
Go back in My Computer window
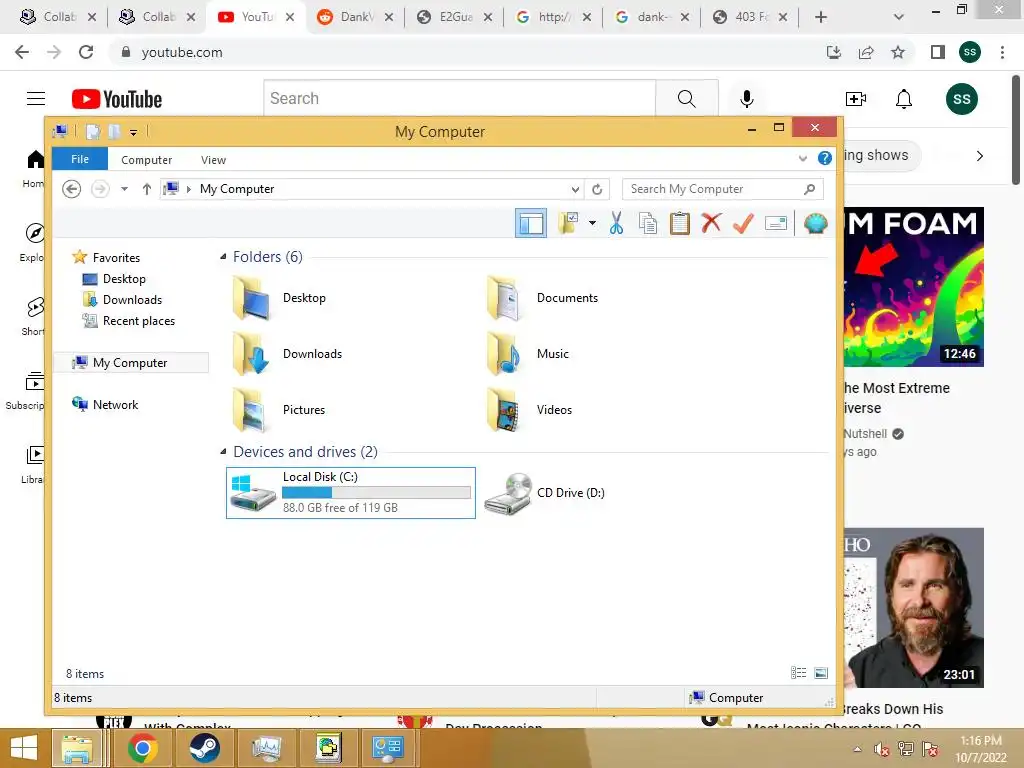71,189
